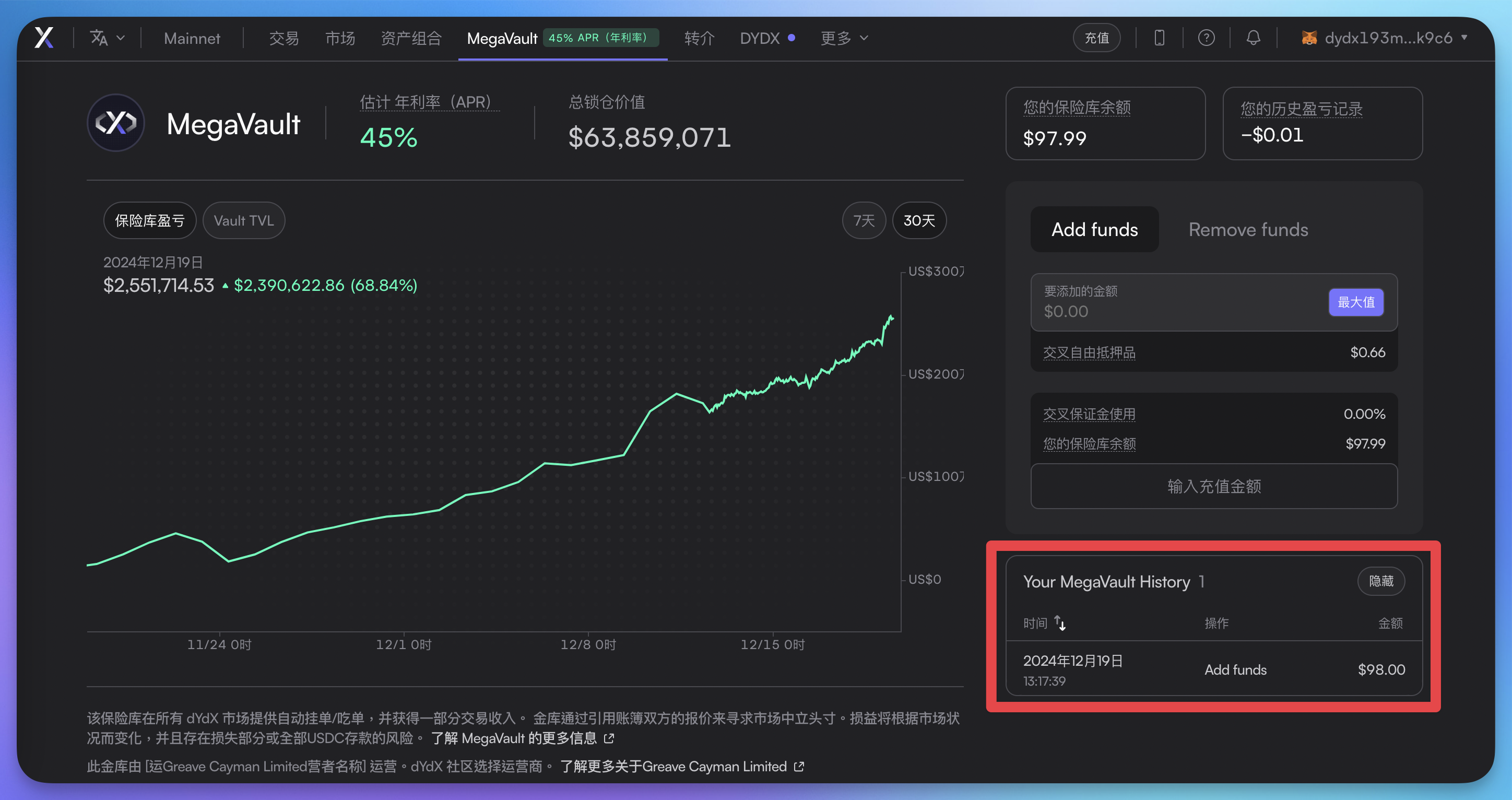Click the 交叉保证金使用 label
Image resolution: width=1512 pixels, height=800 pixels.
tap(1090, 415)
